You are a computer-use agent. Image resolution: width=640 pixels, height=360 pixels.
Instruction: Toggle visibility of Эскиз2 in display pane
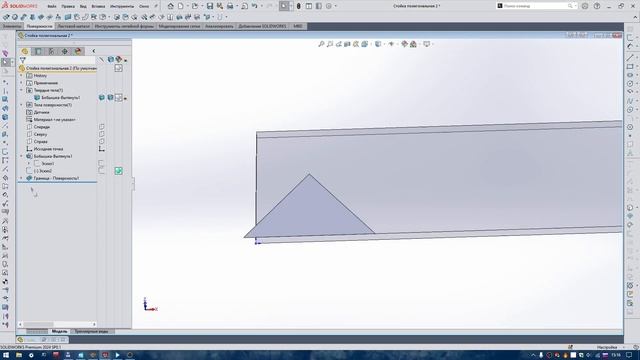[102, 171]
